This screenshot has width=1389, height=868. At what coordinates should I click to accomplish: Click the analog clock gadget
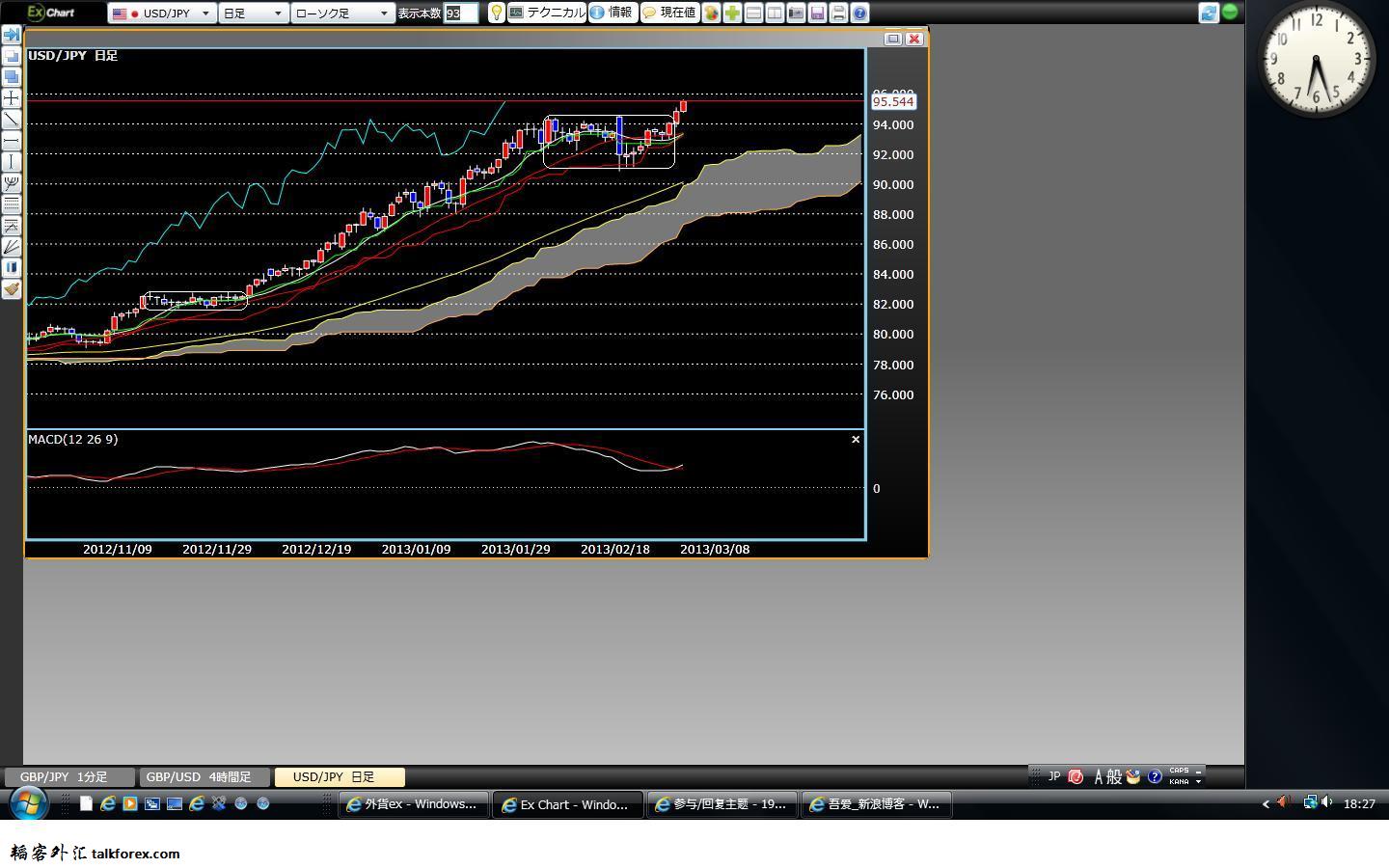click(x=1316, y=61)
